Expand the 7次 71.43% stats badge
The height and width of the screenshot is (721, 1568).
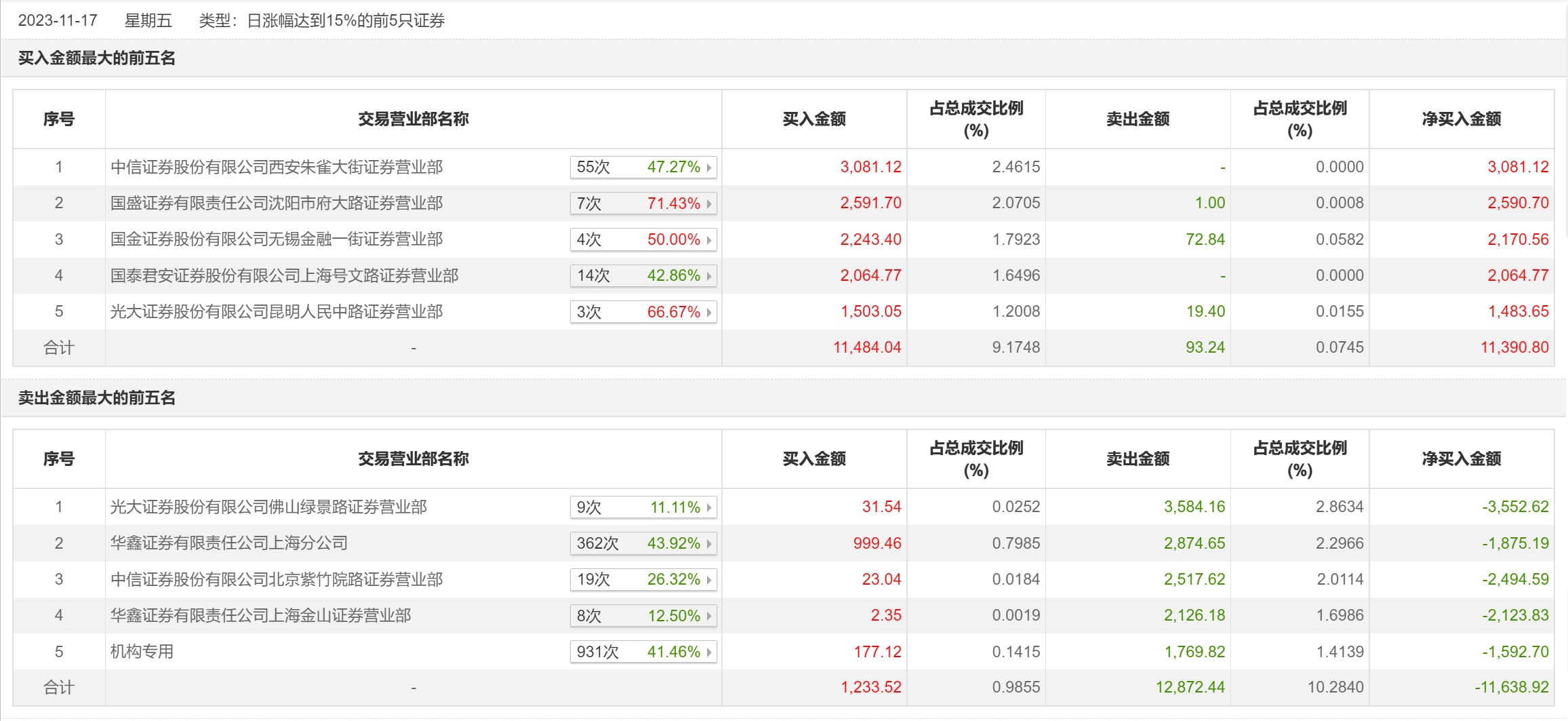coord(643,203)
